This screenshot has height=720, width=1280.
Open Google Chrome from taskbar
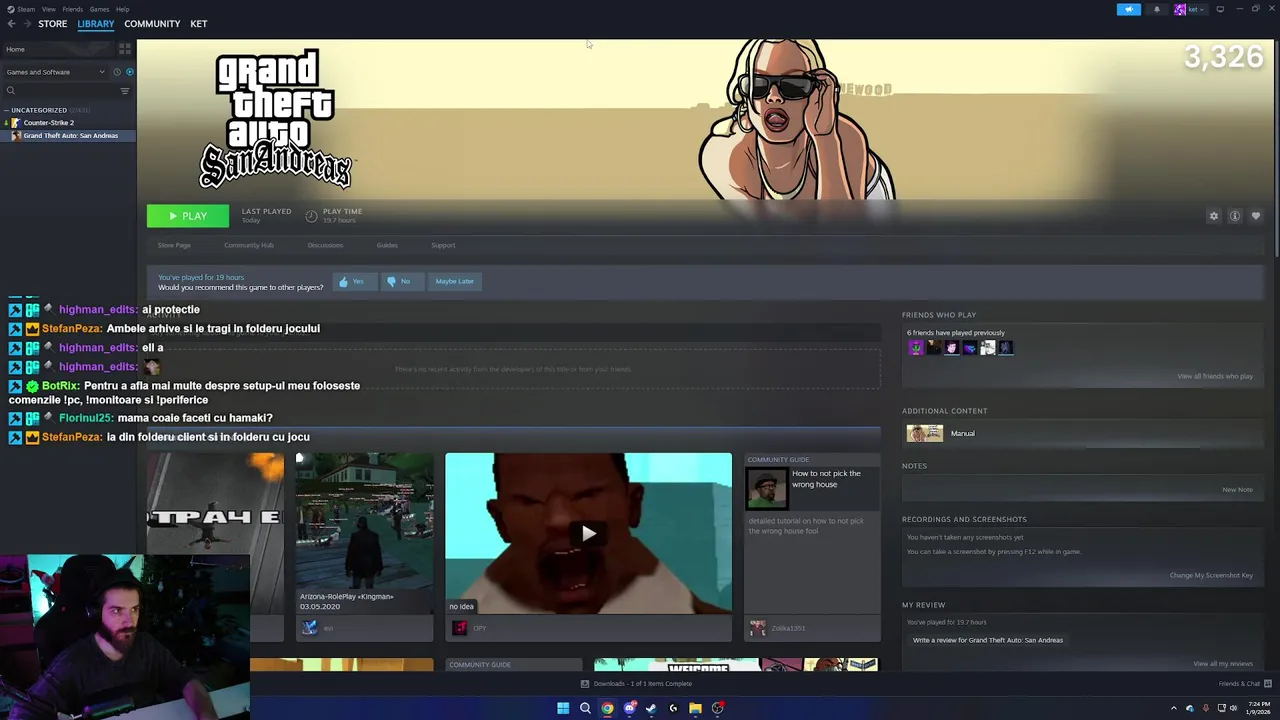coord(607,708)
